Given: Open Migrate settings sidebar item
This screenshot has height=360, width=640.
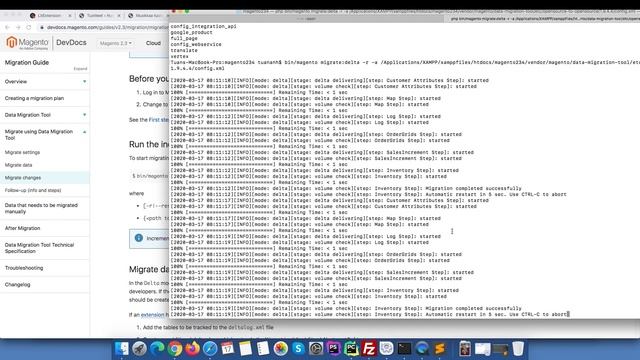Looking at the screenshot, I should (x=22, y=152).
